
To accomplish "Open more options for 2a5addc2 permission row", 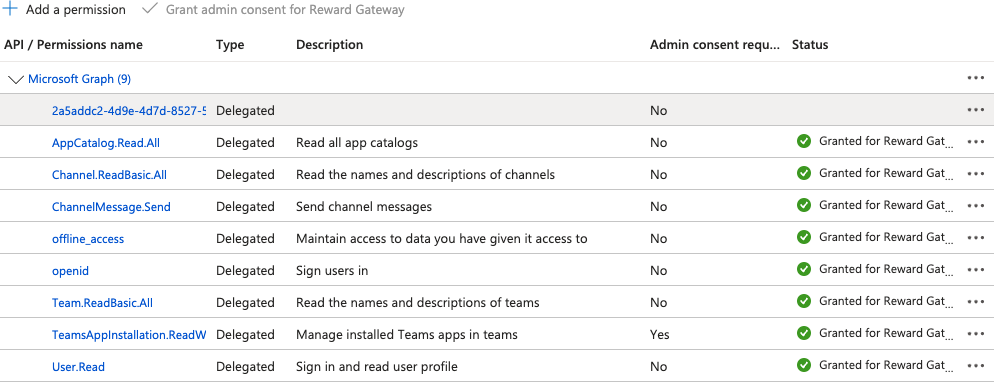I will coord(975,110).
